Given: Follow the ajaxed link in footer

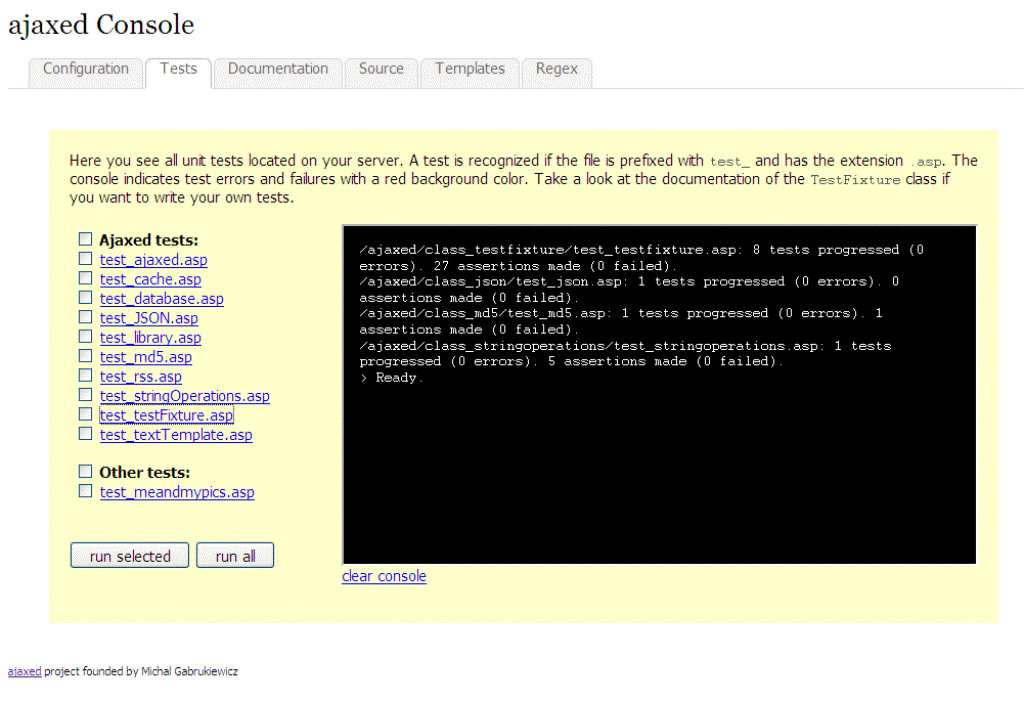Looking at the screenshot, I should 24,671.
